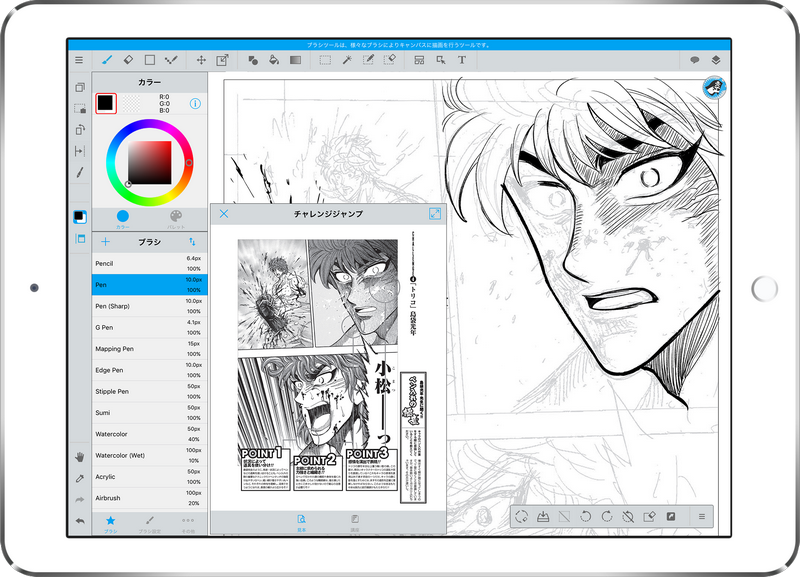Open the main hamburger menu in top toolbar

click(x=79, y=60)
